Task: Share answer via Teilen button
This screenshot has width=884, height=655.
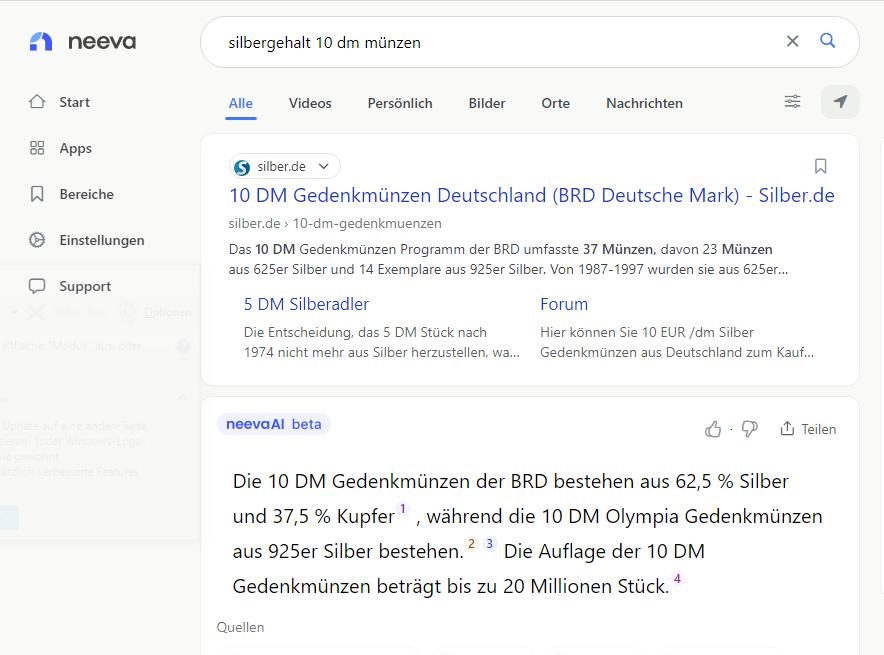Action: (808, 429)
